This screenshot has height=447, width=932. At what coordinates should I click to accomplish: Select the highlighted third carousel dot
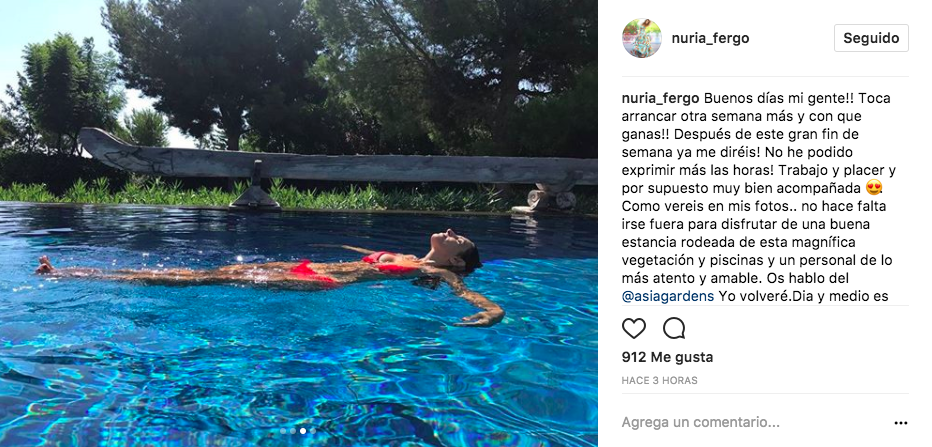pos(303,431)
